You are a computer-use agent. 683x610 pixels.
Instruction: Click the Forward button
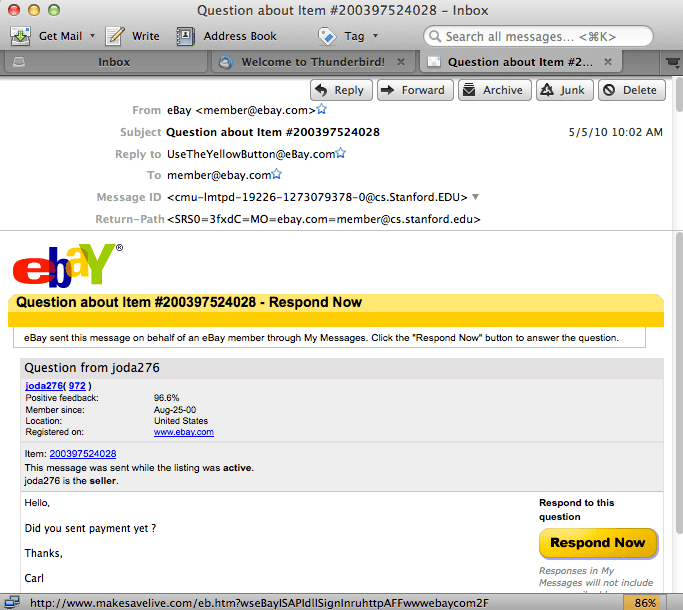415,90
